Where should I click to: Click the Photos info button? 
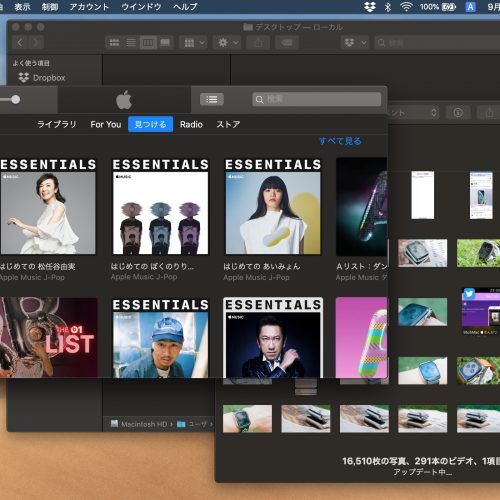[x=458, y=113]
